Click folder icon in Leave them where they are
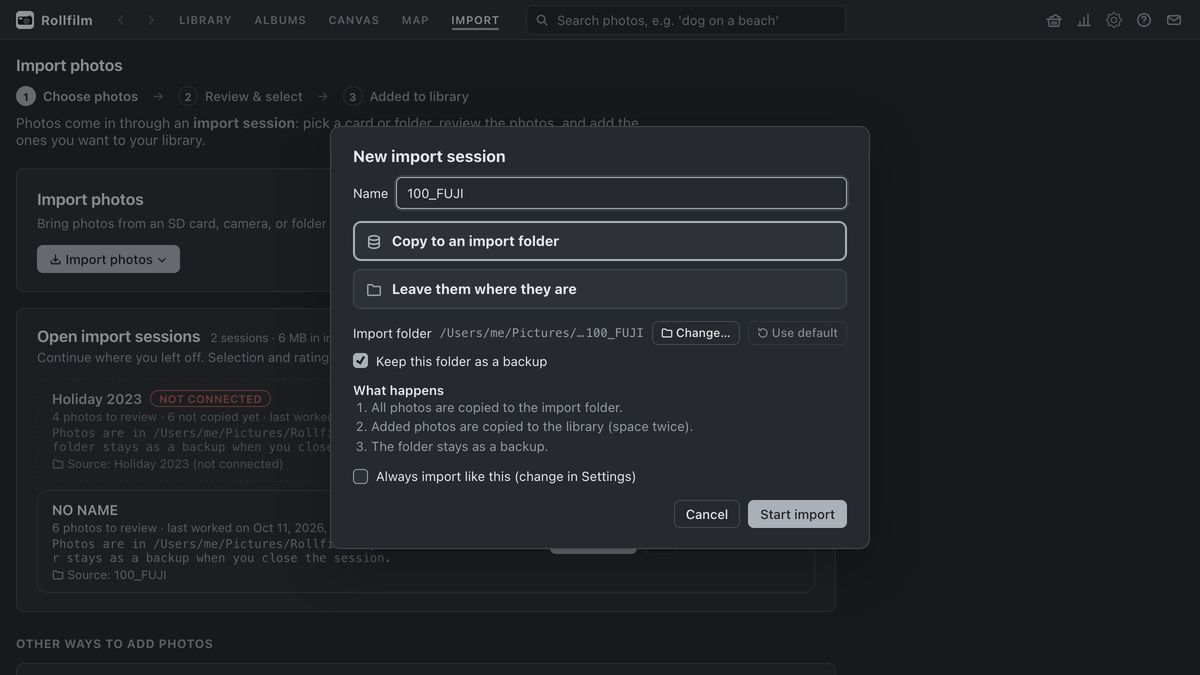This screenshot has width=1200, height=675. pos(374,290)
